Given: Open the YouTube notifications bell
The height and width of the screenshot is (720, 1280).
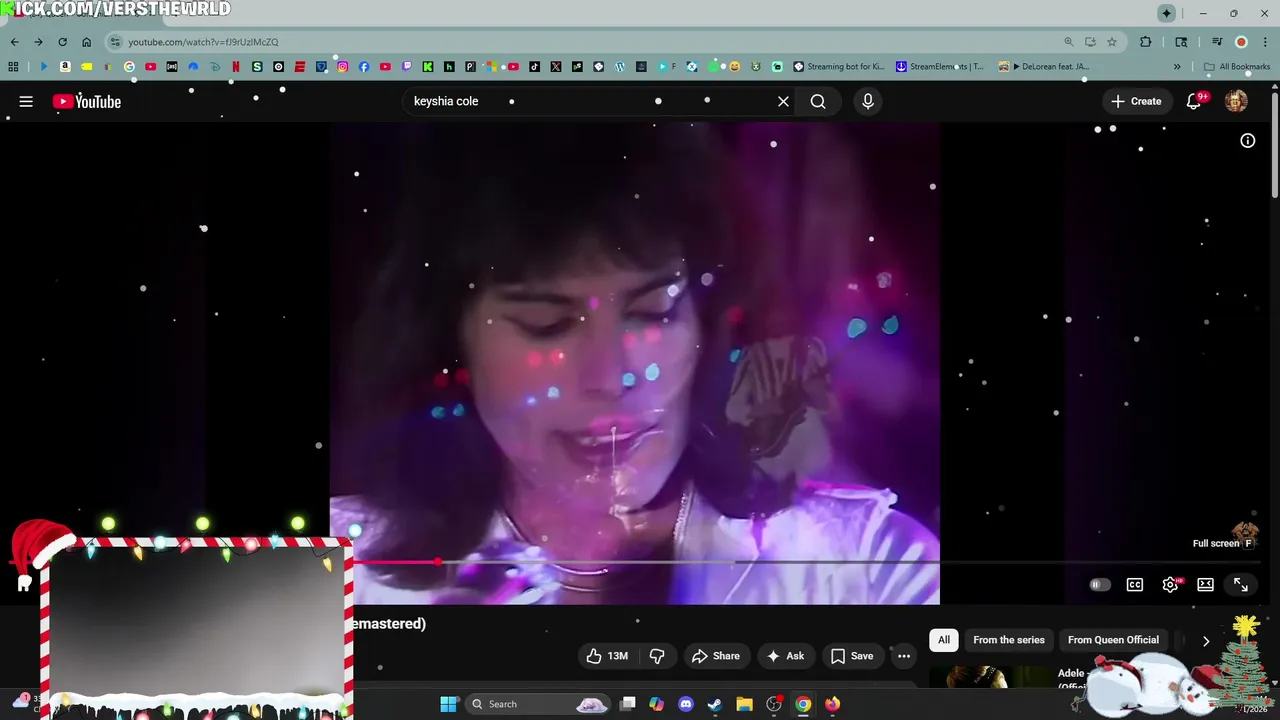Looking at the screenshot, I should (x=1194, y=101).
